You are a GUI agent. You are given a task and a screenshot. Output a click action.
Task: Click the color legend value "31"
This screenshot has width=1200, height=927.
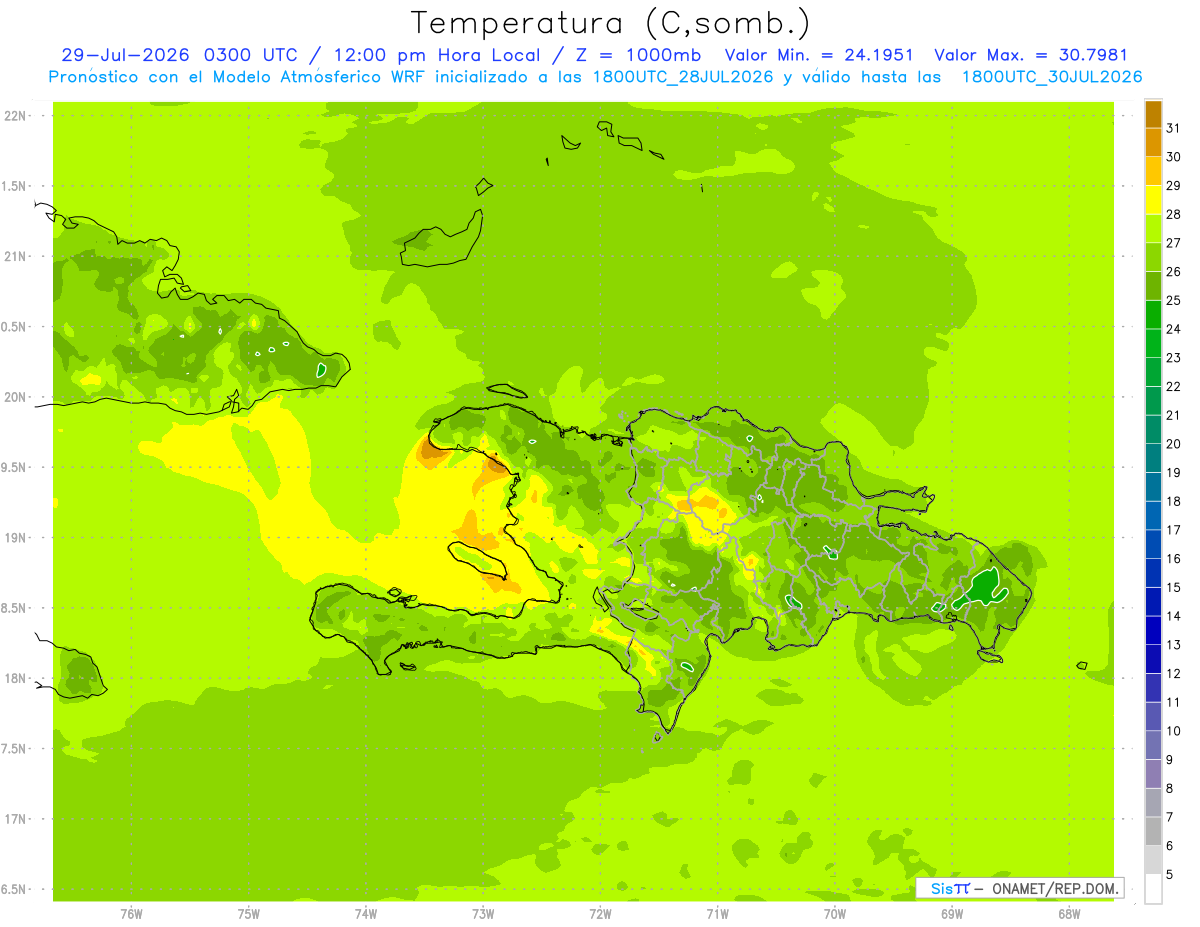pyautogui.click(x=1174, y=128)
